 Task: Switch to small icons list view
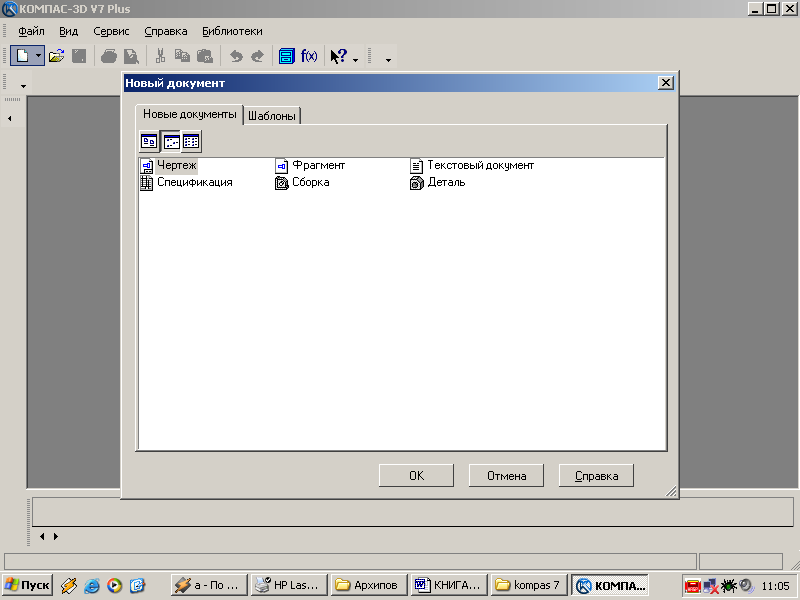[x=171, y=141]
